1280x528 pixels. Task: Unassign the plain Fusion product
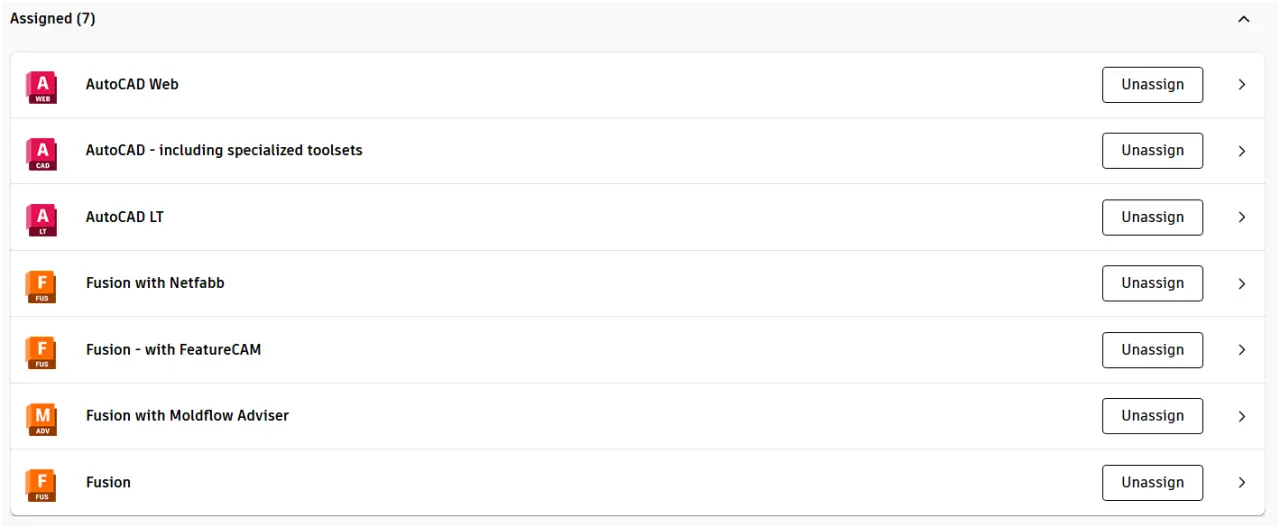1152,482
